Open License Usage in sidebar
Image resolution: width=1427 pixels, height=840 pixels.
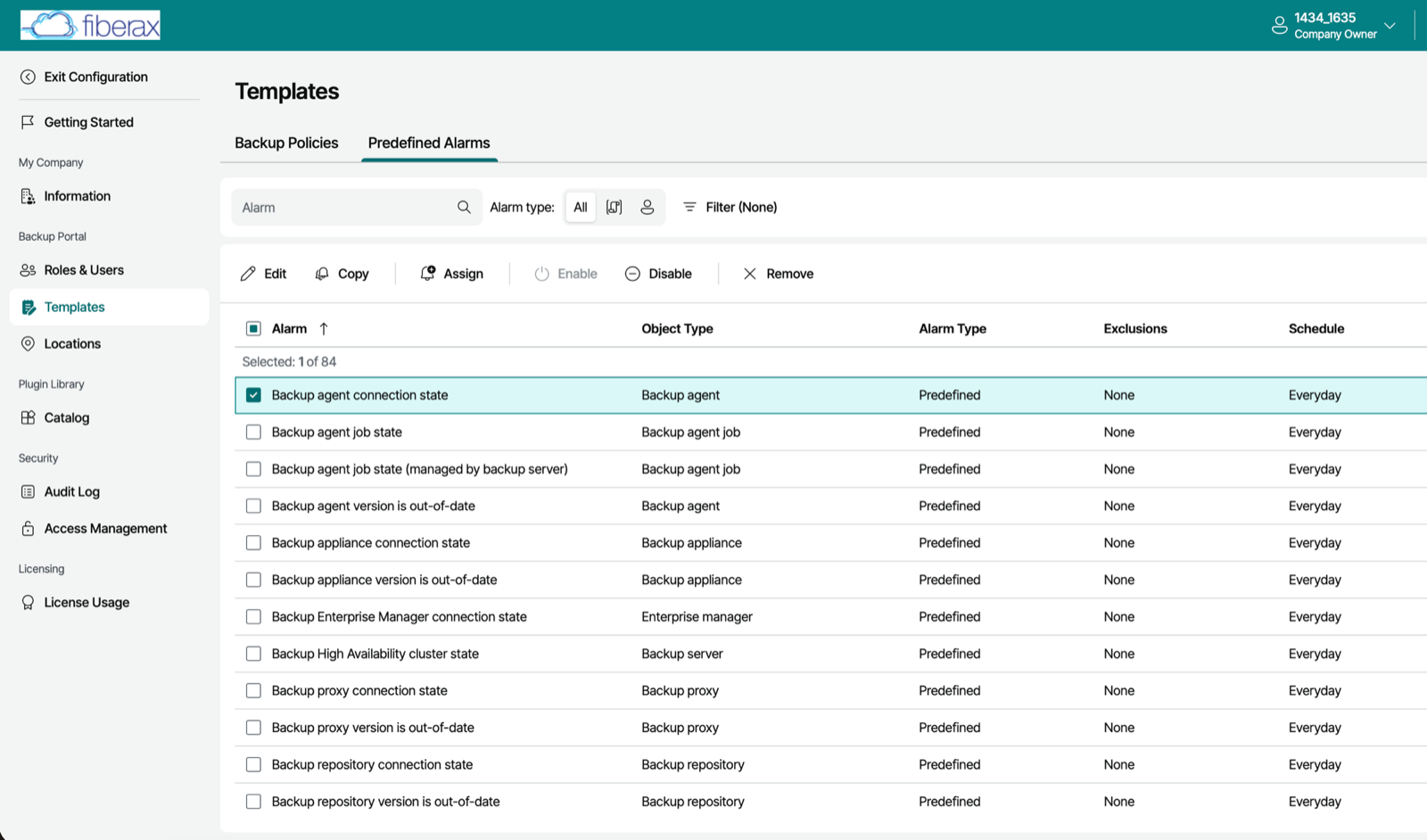point(87,603)
